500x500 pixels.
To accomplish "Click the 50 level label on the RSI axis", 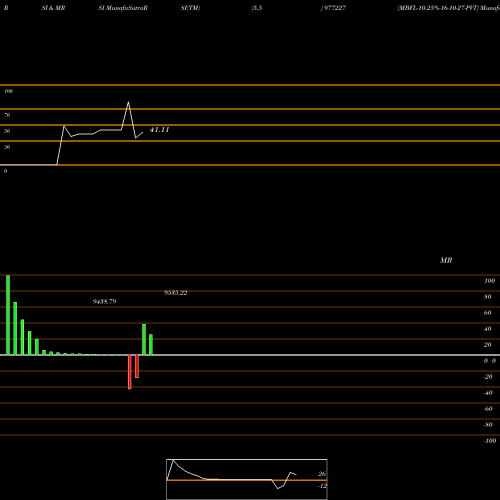I will pyautogui.click(x=7, y=131).
